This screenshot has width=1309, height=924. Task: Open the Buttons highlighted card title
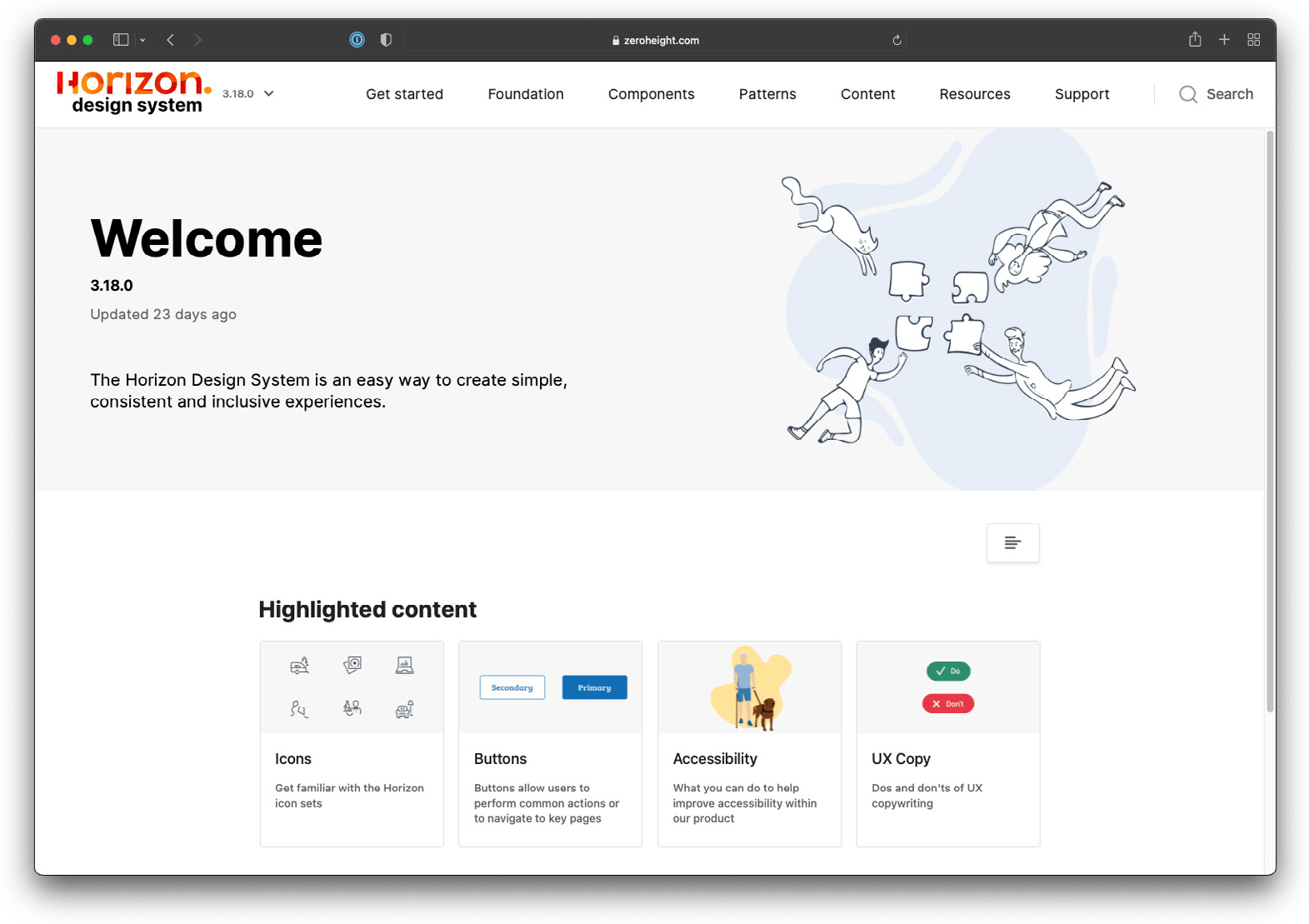pos(500,759)
